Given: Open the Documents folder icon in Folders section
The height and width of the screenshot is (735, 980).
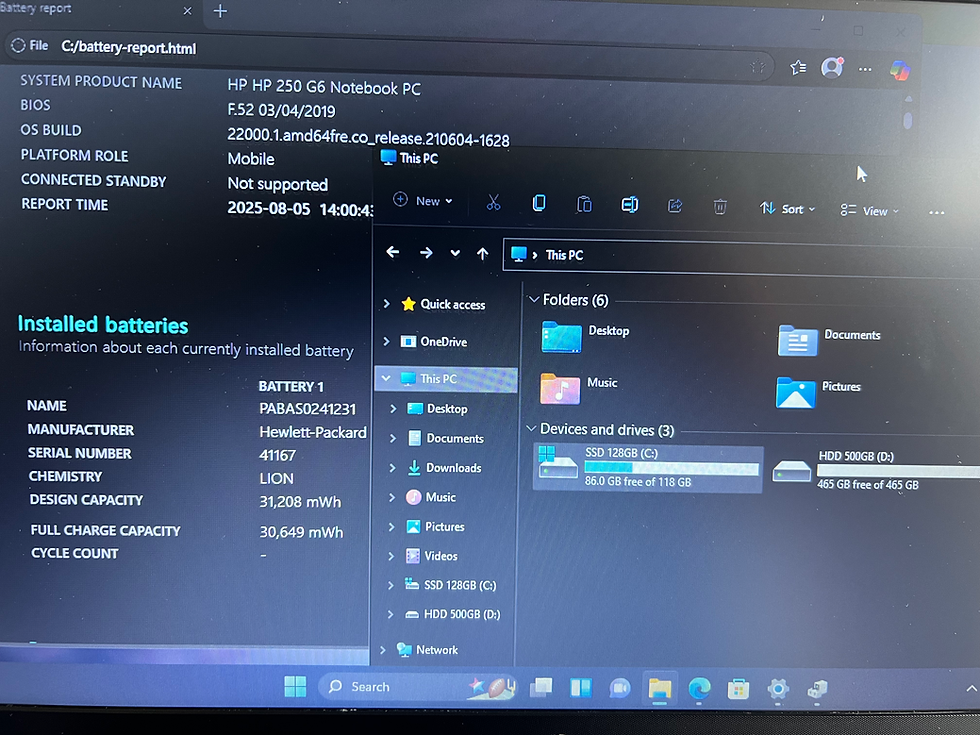Looking at the screenshot, I should pyautogui.click(x=798, y=341).
